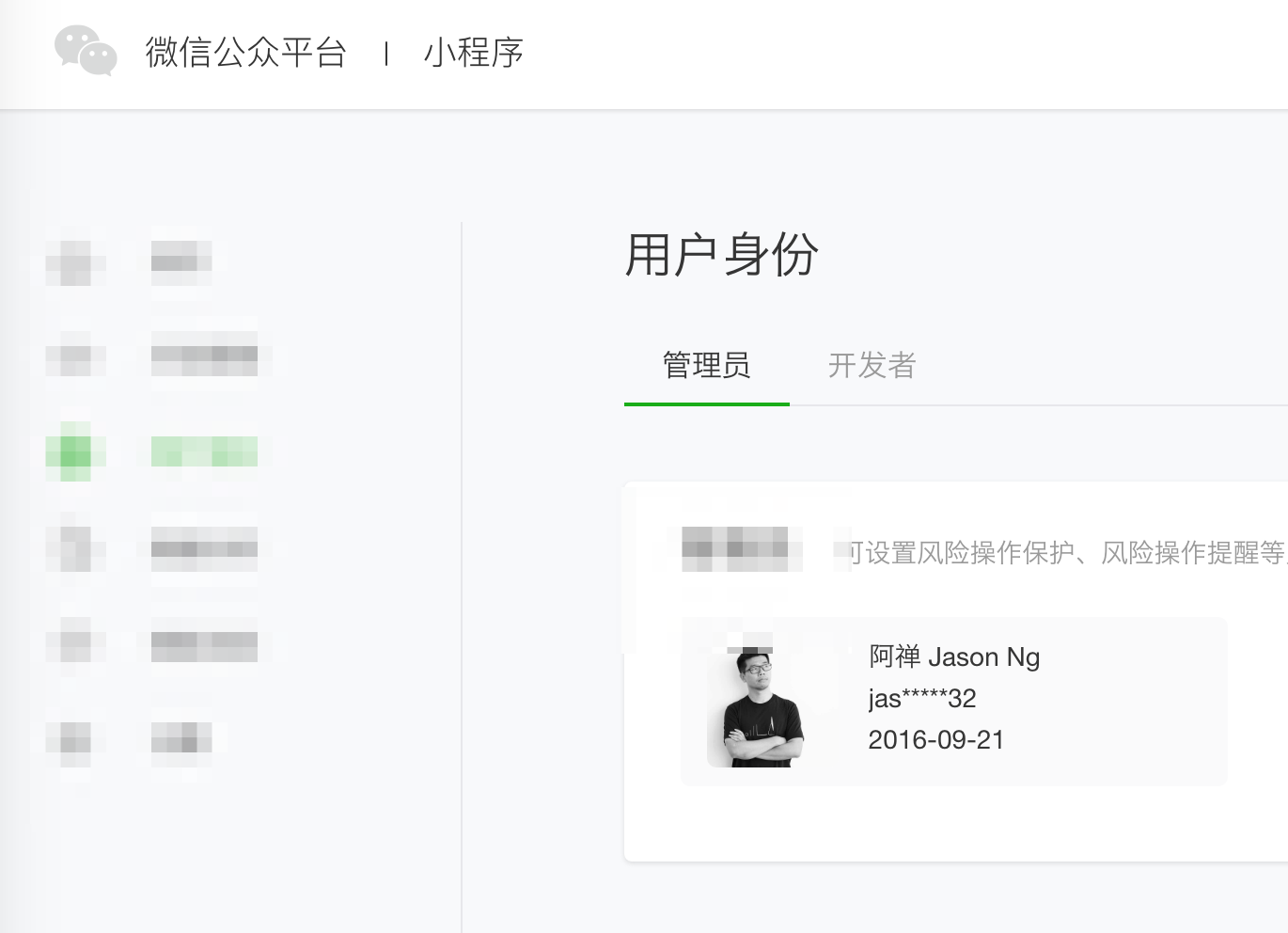The height and width of the screenshot is (933, 1288).
Task: Click the 用户身份 page heading
Action: [x=722, y=255]
